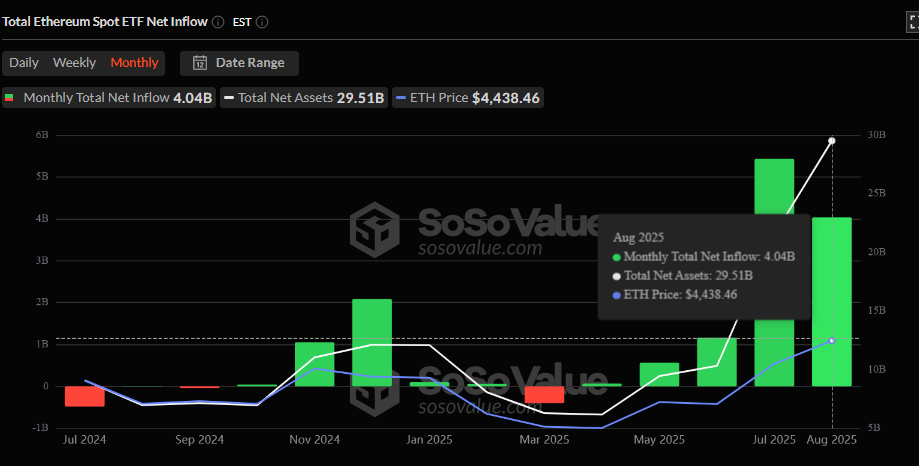Click the red-green inflow legend swatch
919x466 pixels.
[10, 98]
